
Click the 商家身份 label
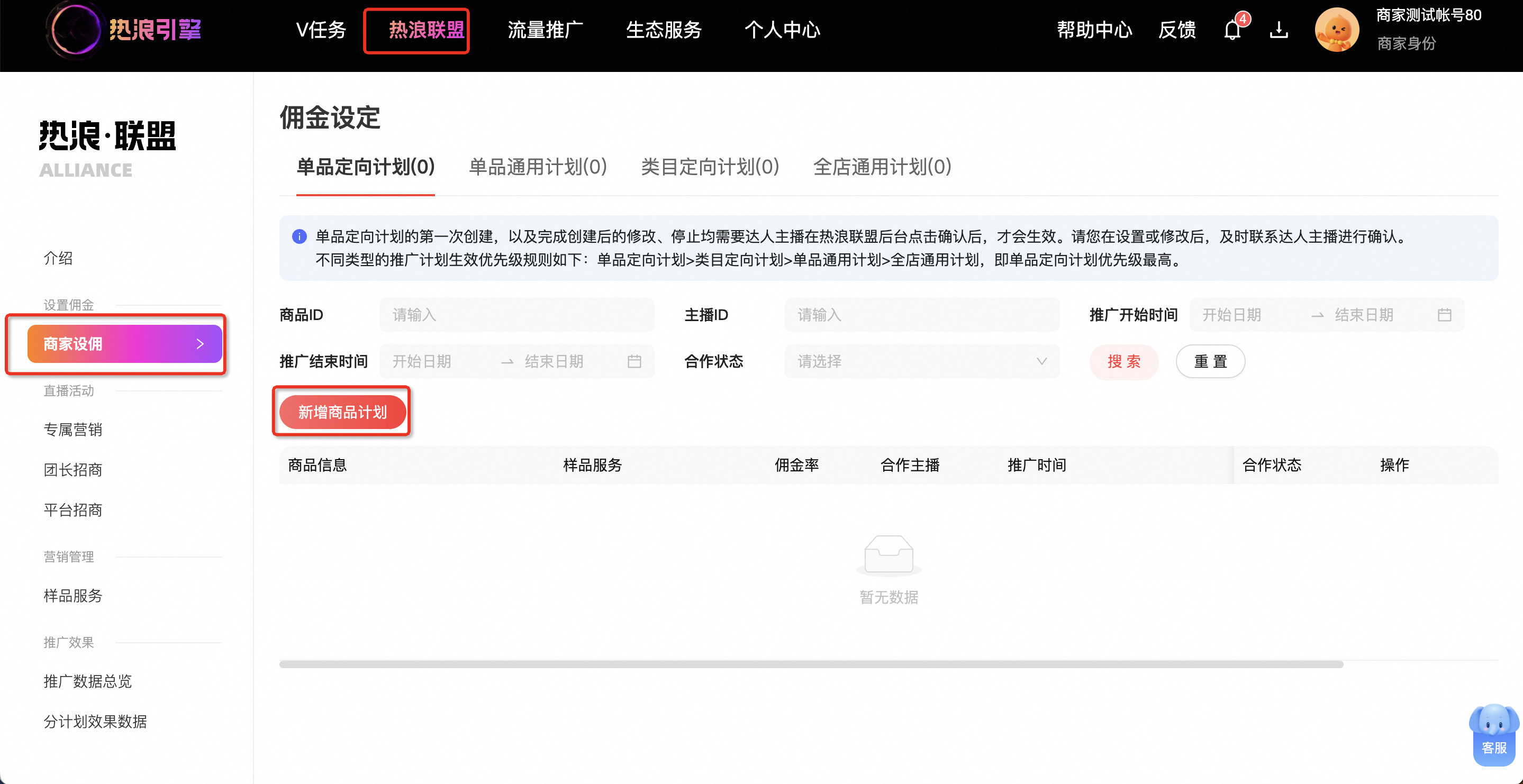pyautogui.click(x=1407, y=44)
